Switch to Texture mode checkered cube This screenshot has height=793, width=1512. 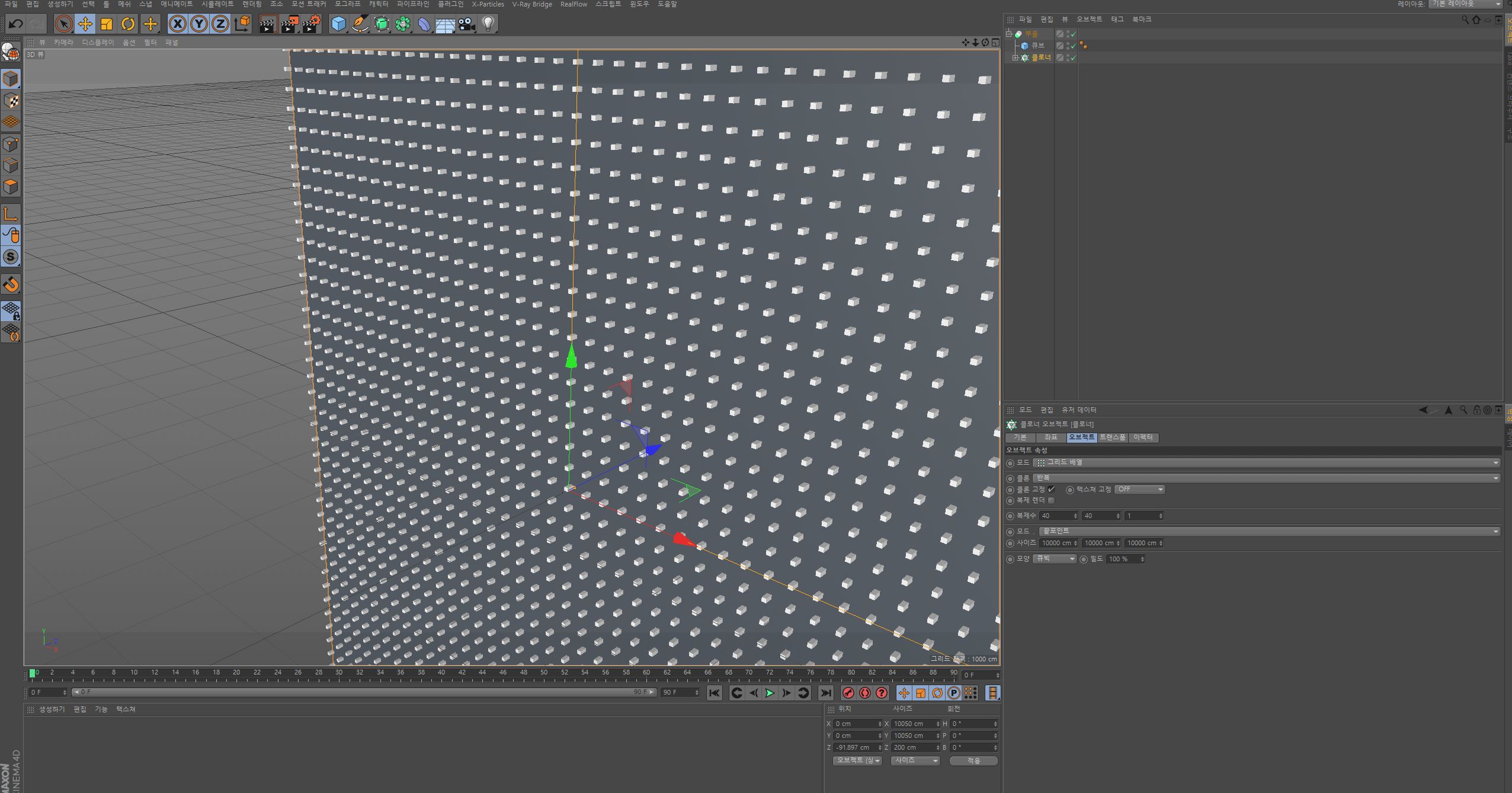pyautogui.click(x=11, y=101)
